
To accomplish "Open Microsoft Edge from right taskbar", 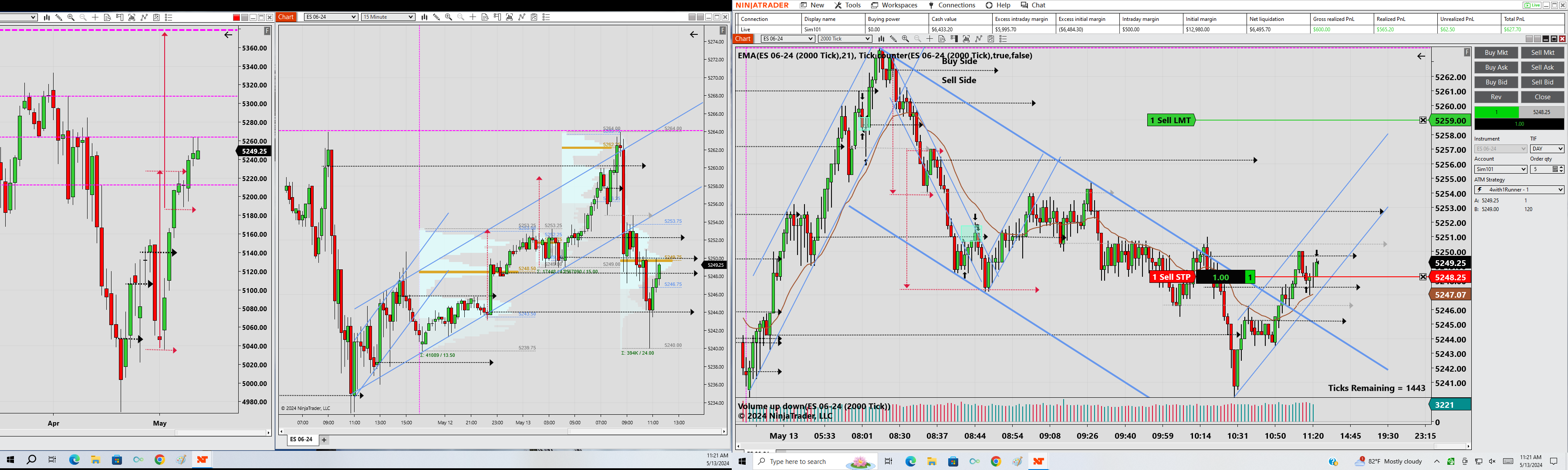I will (x=911, y=461).
